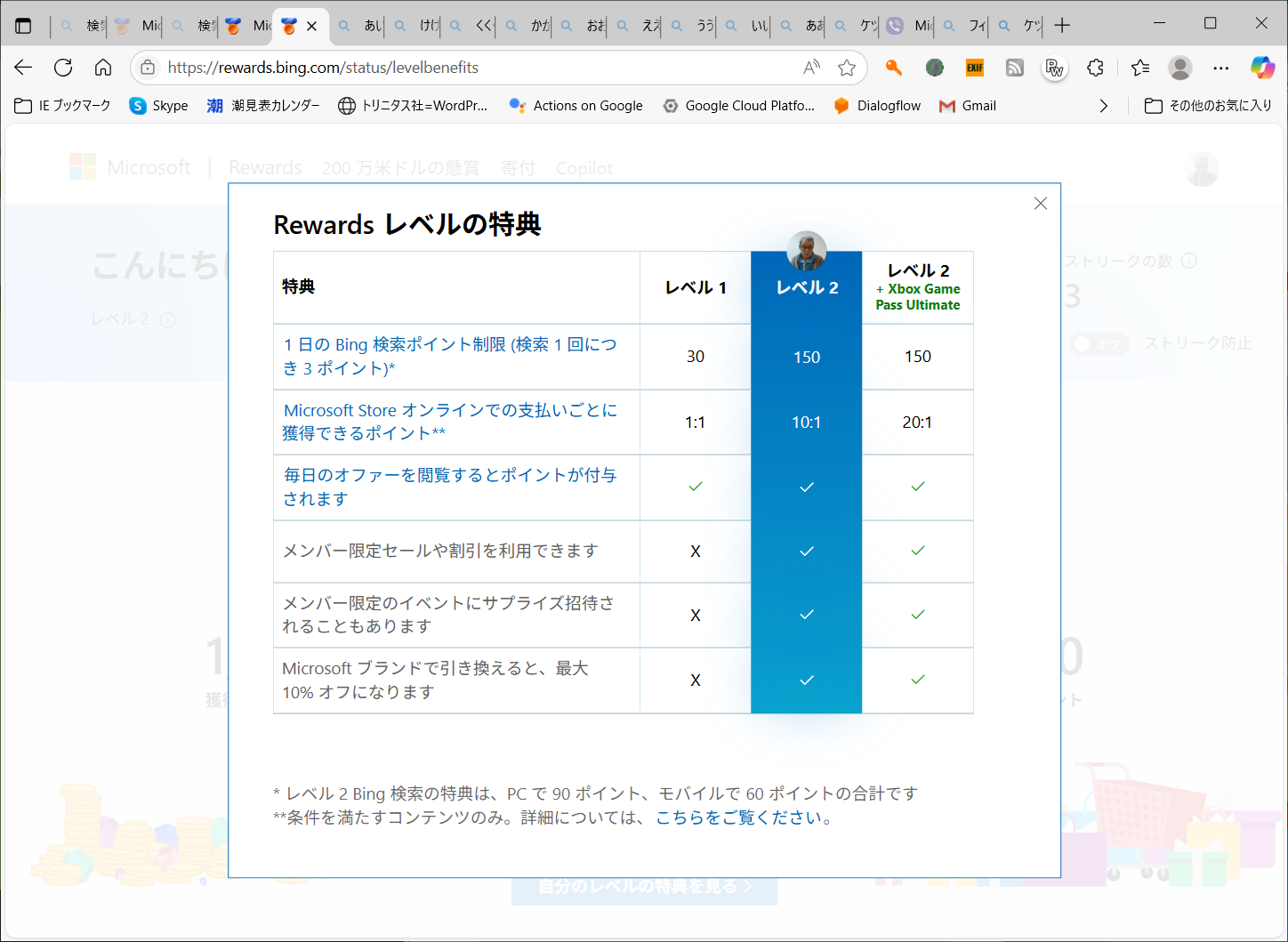Click the 10:1 ratio cell
This screenshot has height=942, width=1288.
807,423
